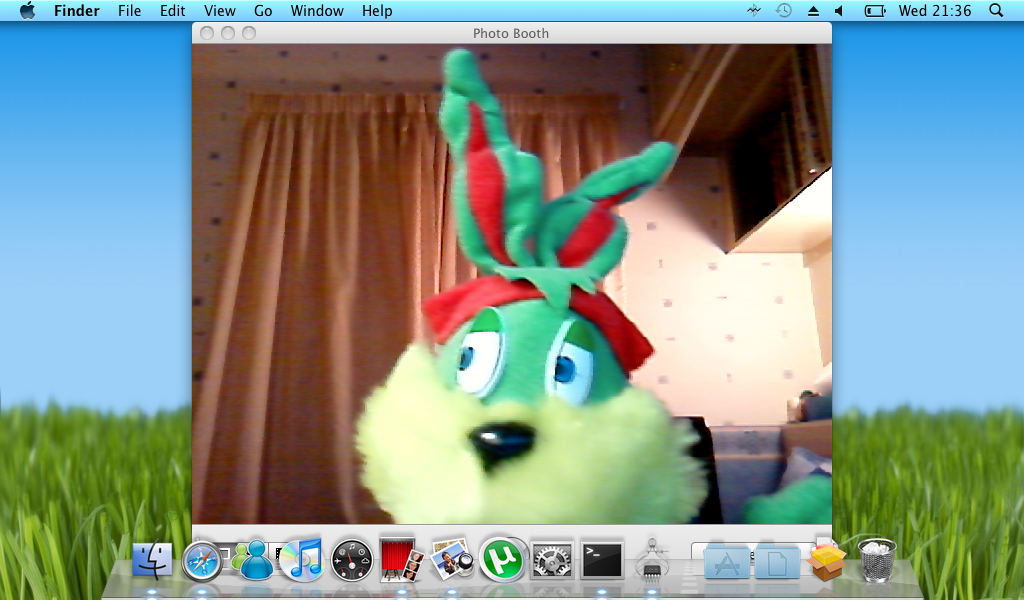Close the Photo Booth window
The image size is (1024, 600).
click(207, 33)
